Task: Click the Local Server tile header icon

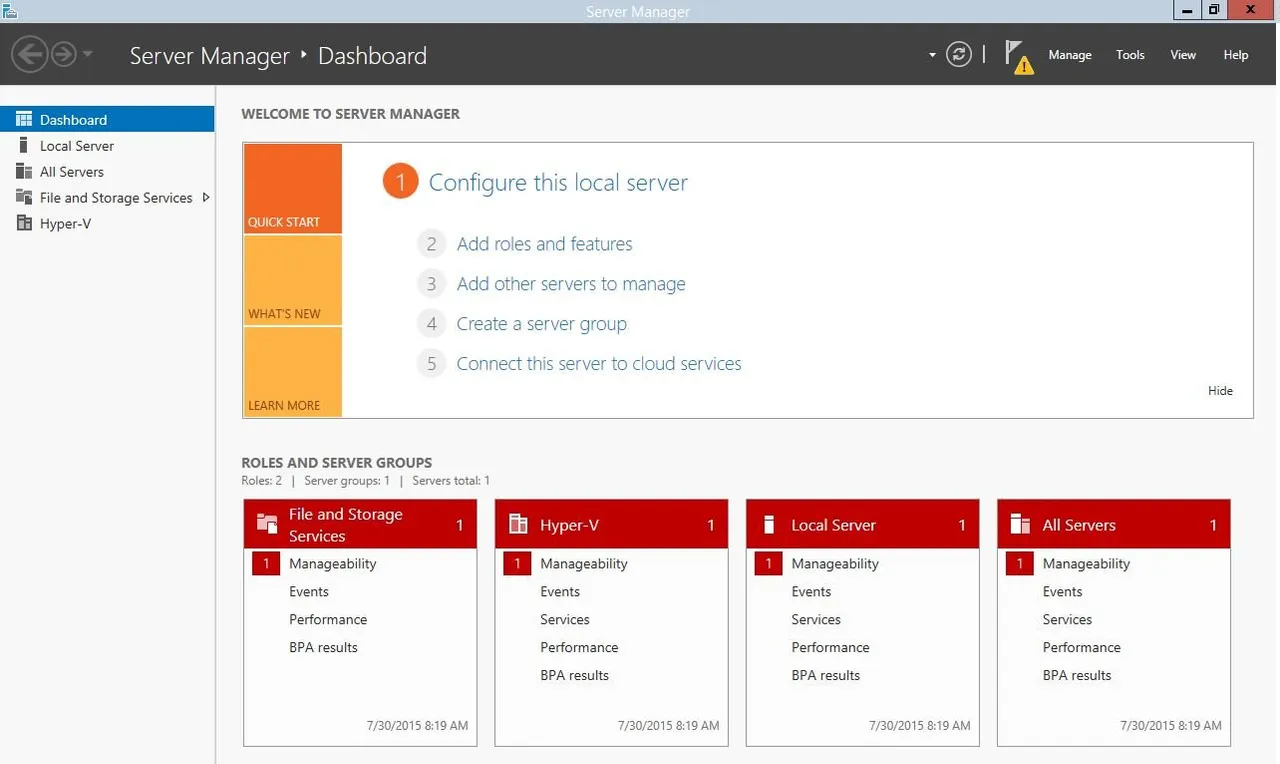Action: 769,524
